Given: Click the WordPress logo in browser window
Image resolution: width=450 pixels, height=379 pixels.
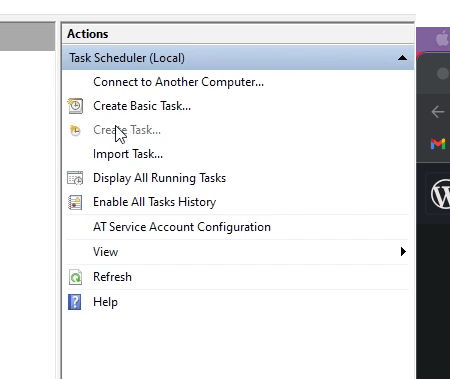Looking at the screenshot, I should (441, 194).
